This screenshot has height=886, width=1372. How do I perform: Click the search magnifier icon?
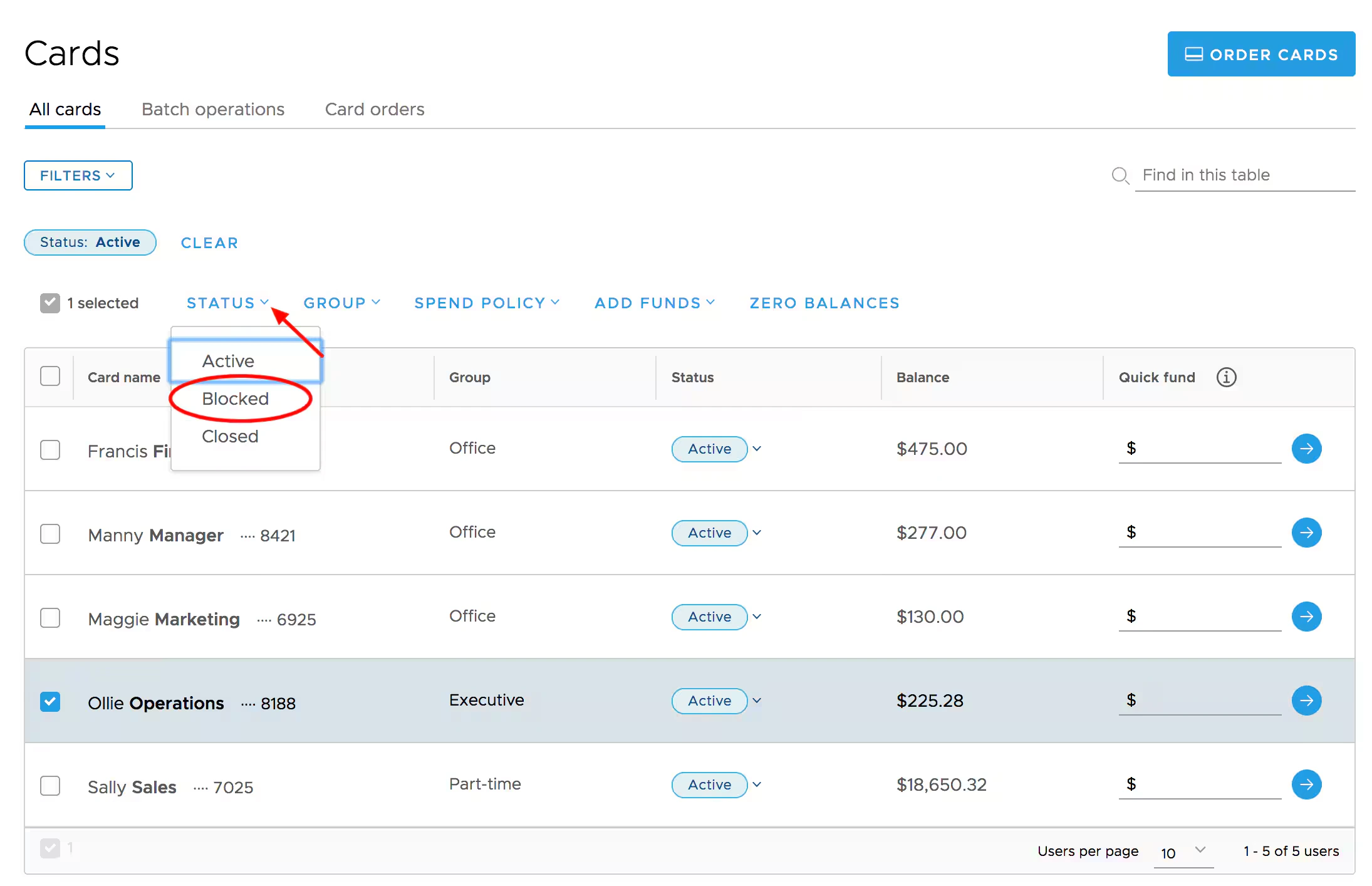[1120, 175]
